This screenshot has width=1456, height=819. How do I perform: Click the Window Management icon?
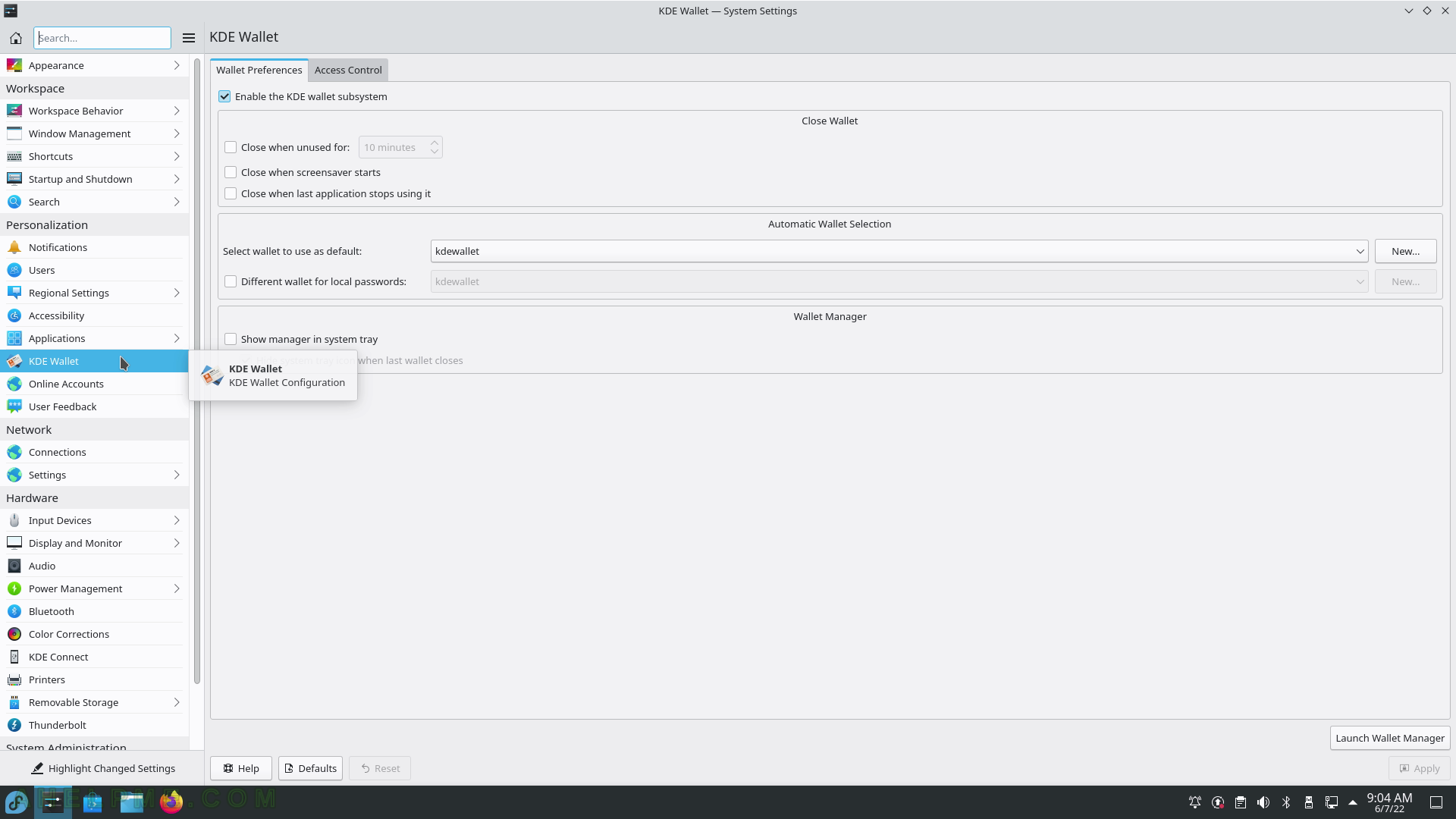click(14, 133)
